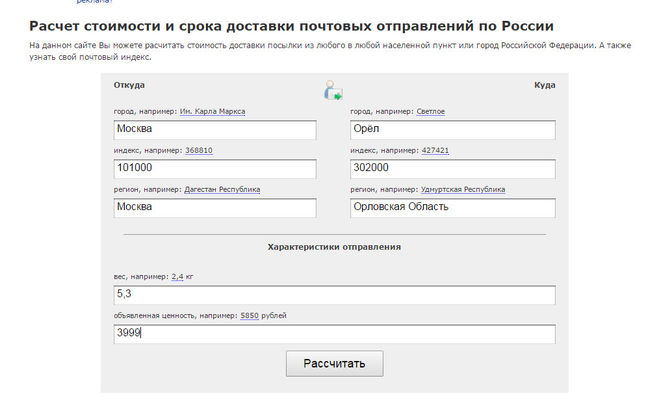Click the Дагестан Республика example link
This screenshot has height=400, width=659.
point(222,188)
